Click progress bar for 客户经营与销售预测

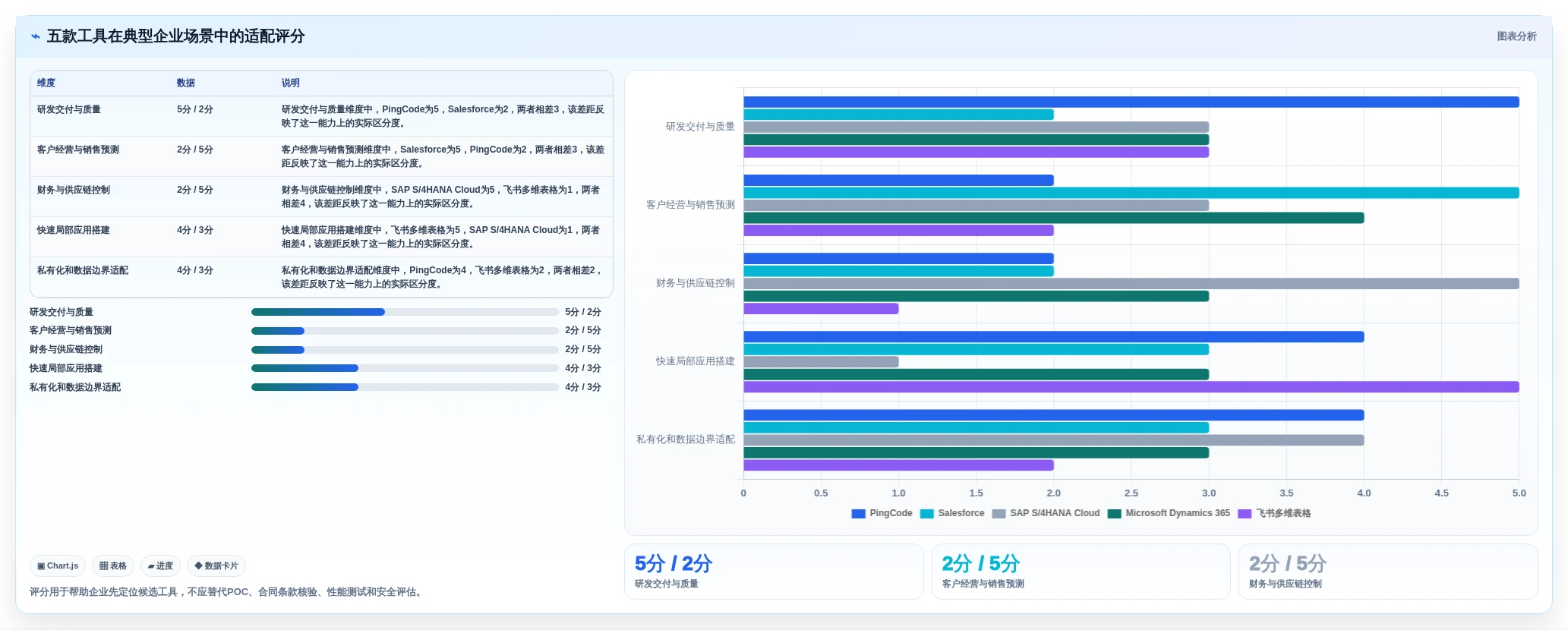tap(405, 331)
